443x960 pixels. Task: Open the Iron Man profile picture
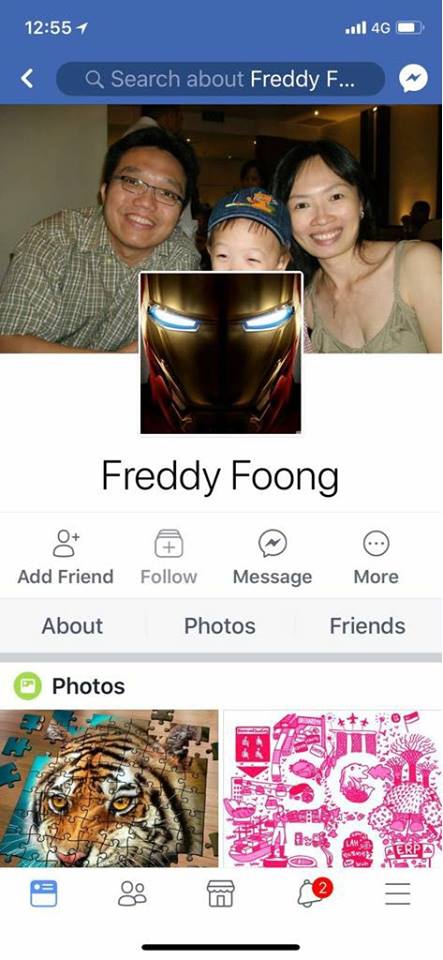coord(221,353)
